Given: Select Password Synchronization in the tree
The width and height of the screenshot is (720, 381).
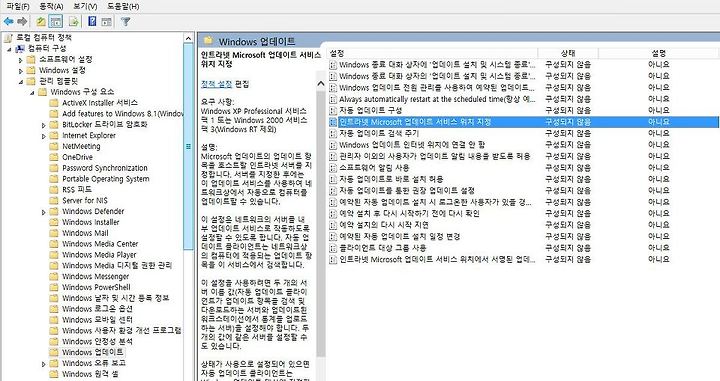Looking at the screenshot, I should (x=105, y=168).
